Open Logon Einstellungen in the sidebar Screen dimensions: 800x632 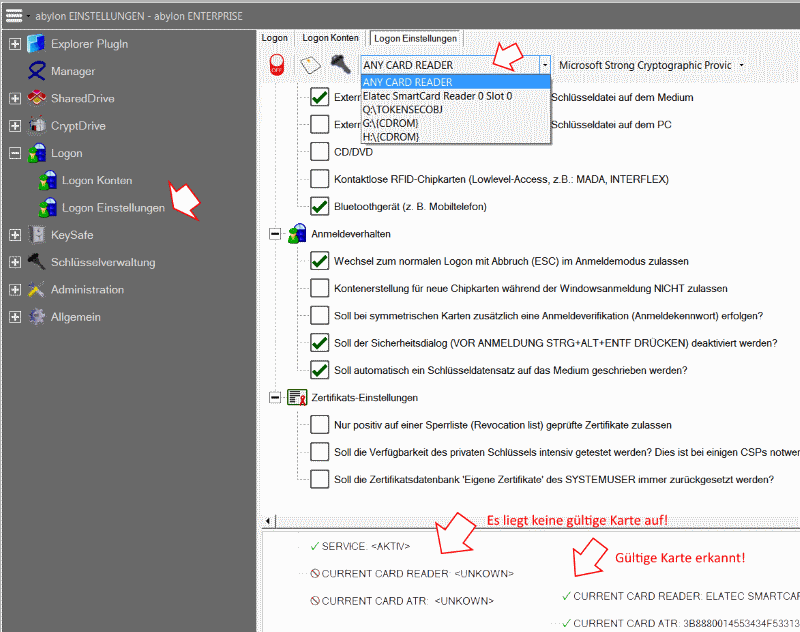click(113, 208)
